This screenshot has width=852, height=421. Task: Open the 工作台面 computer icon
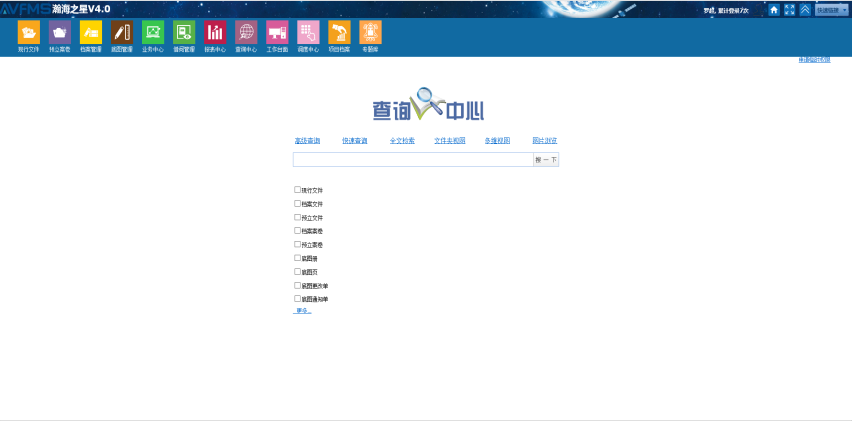(x=277, y=32)
